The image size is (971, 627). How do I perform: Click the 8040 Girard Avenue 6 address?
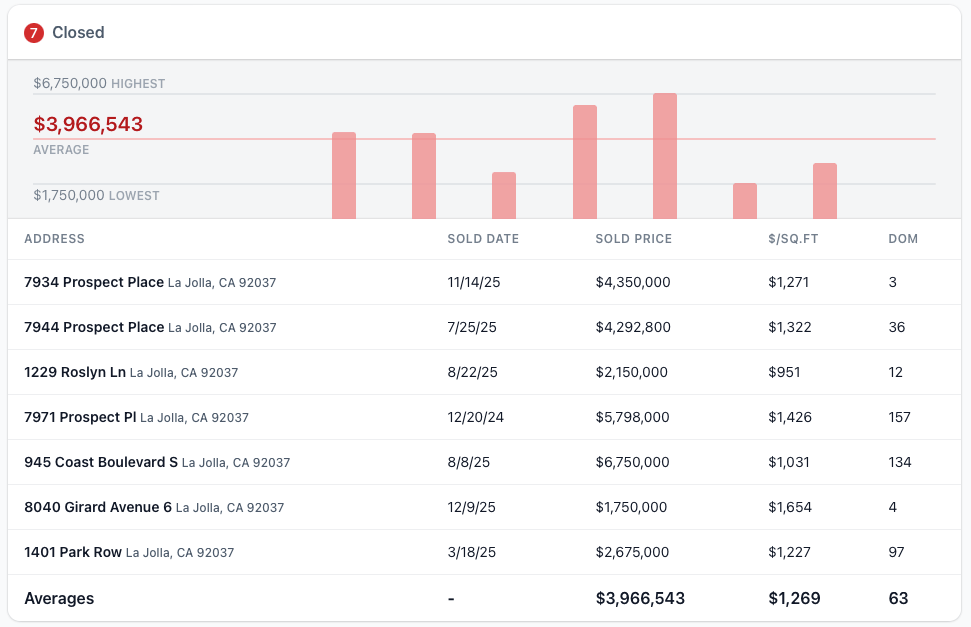(x=98, y=507)
